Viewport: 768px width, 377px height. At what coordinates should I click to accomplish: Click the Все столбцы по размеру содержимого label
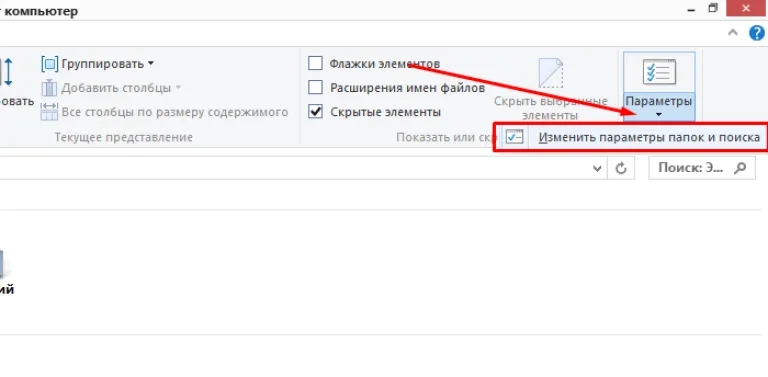pyautogui.click(x=175, y=112)
